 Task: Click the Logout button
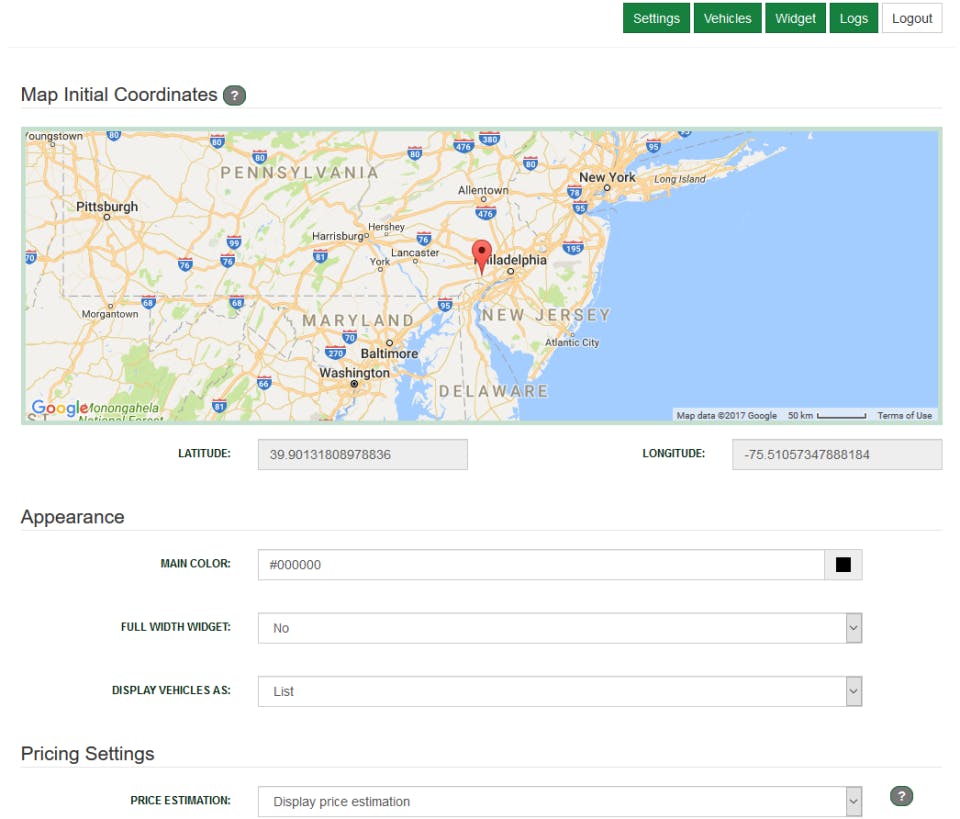click(912, 18)
